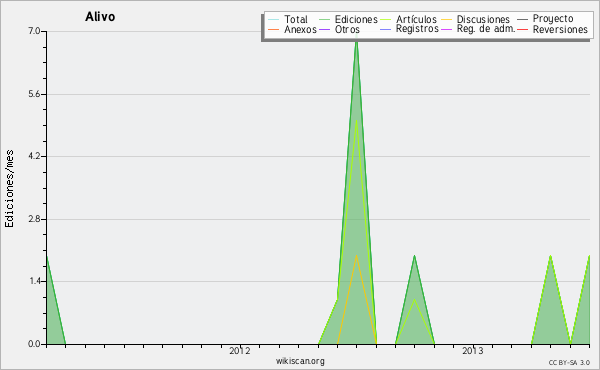Click the orange Discusiones peak inside tall spike
Screen dimensions: 600x370
[357, 256]
